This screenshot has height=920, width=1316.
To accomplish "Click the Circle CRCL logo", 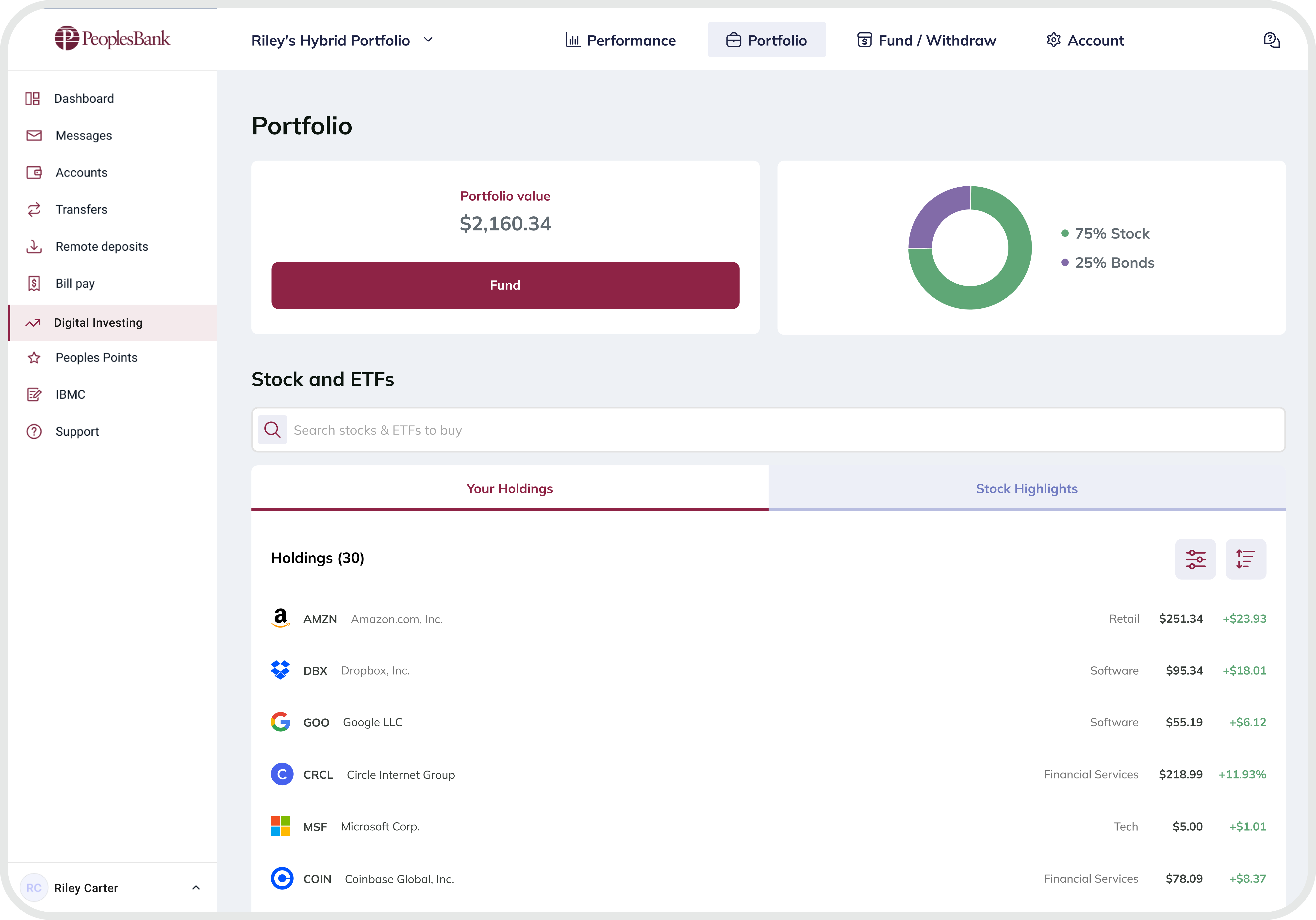I will pyautogui.click(x=281, y=774).
